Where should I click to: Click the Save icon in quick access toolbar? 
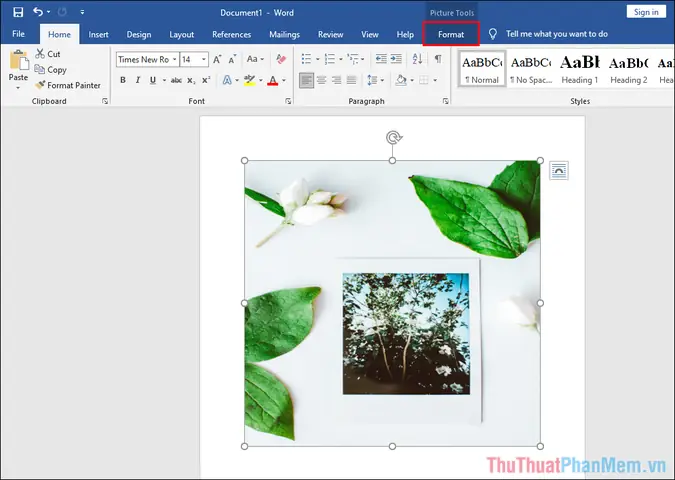[x=18, y=12]
